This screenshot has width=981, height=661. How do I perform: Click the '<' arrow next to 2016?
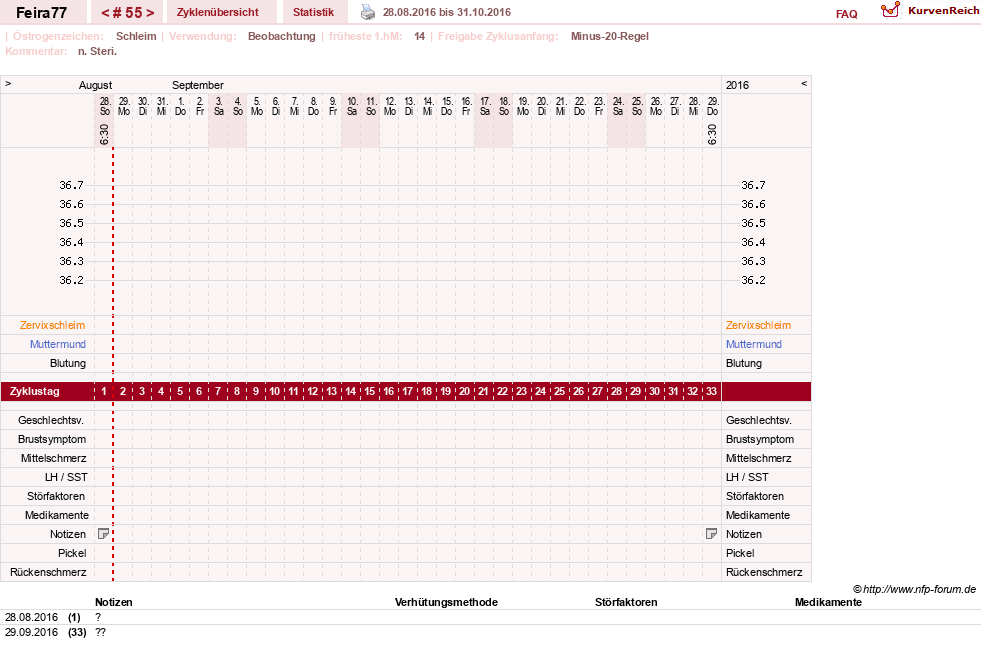(804, 83)
